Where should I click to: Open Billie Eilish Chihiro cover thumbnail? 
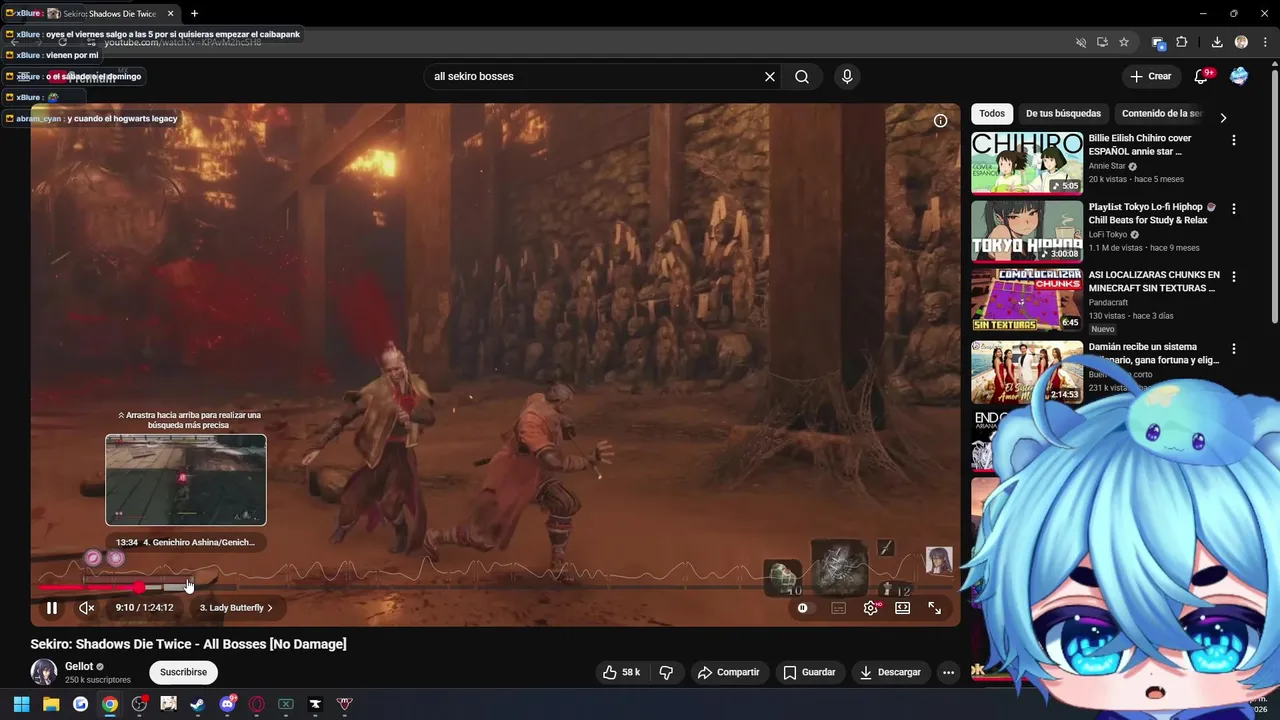[x=1027, y=163]
